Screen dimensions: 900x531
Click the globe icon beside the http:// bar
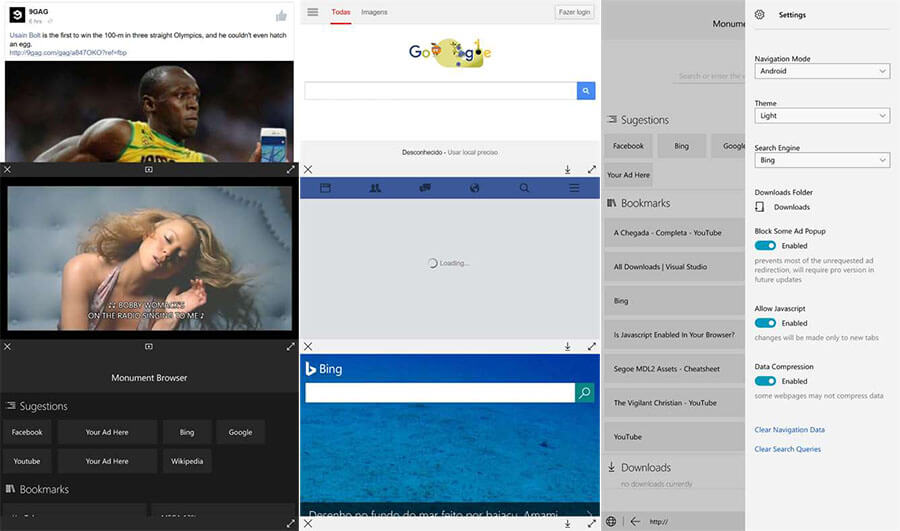[x=611, y=521]
